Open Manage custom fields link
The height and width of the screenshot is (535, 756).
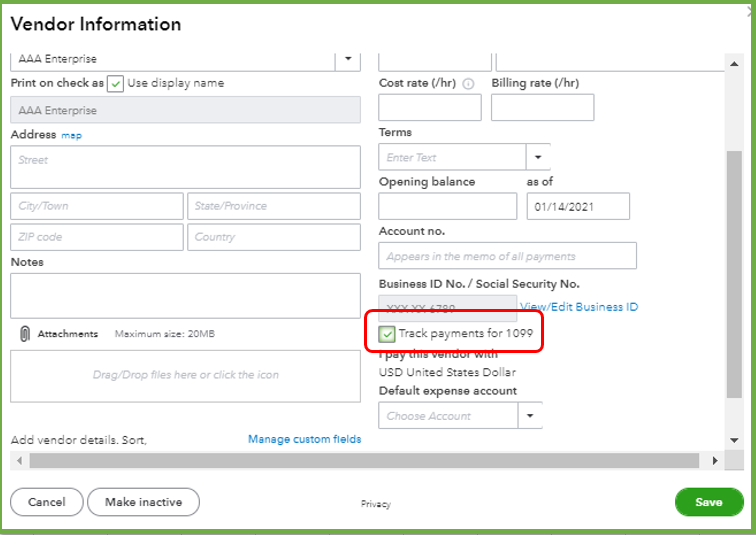click(x=304, y=439)
